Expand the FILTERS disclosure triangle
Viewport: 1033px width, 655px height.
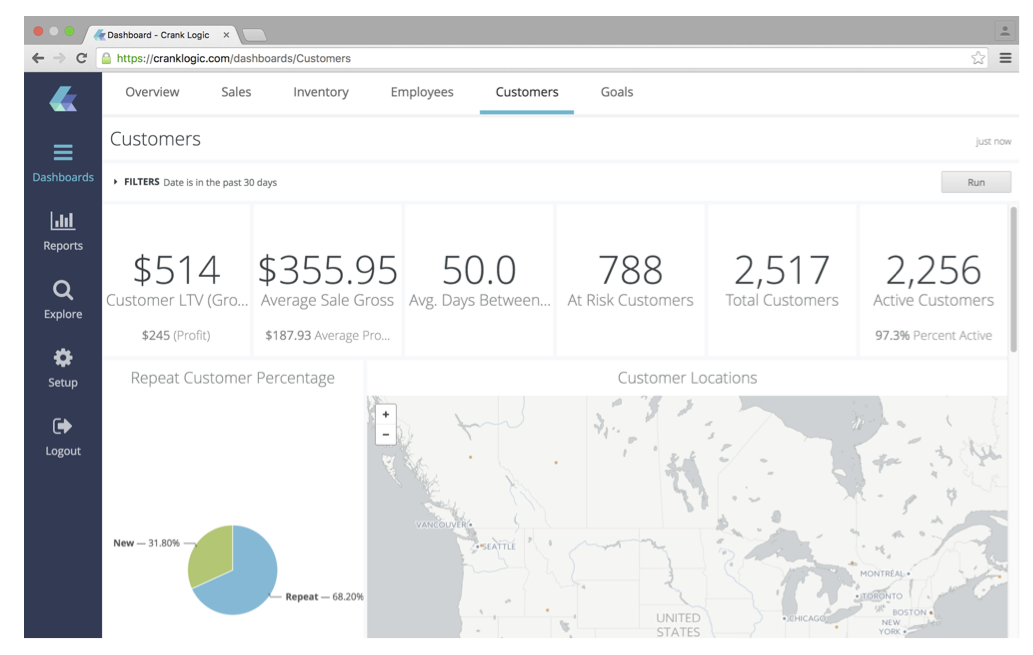click(x=116, y=182)
